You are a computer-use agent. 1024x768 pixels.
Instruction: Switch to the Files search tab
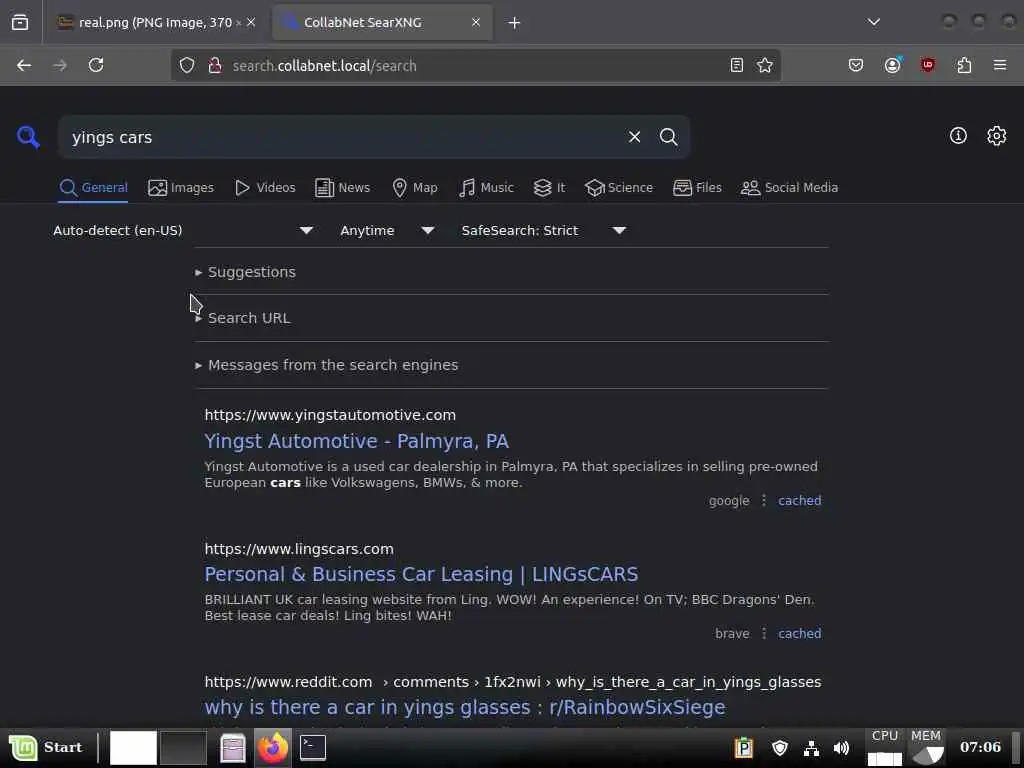coord(697,187)
